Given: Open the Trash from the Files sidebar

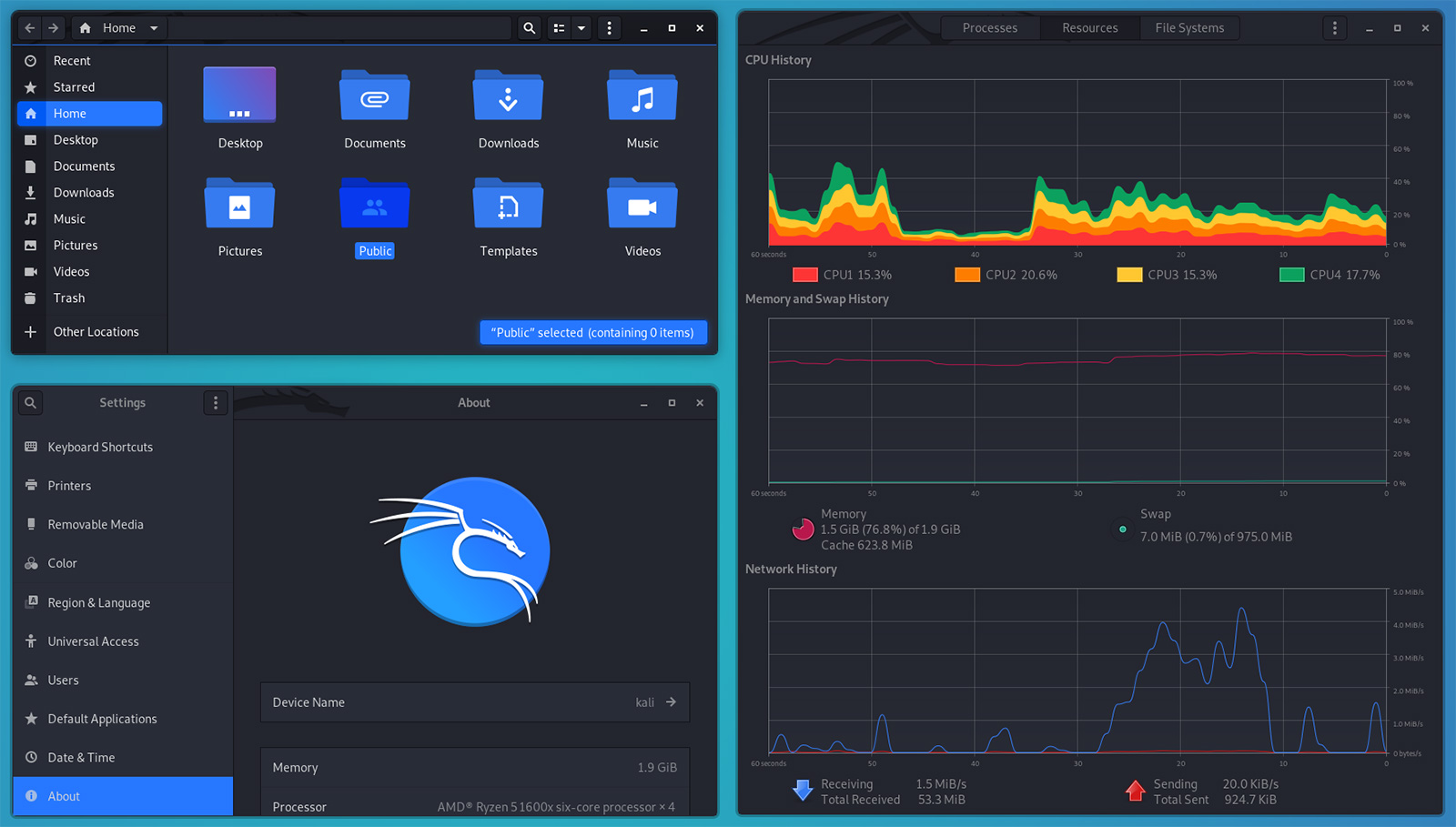Looking at the screenshot, I should [68, 298].
